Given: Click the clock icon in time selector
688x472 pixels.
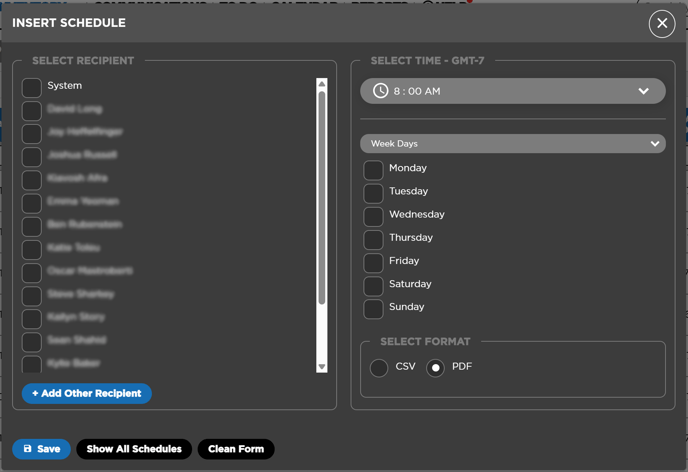Looking at the screenshot, I should click(x=381, y=91).
